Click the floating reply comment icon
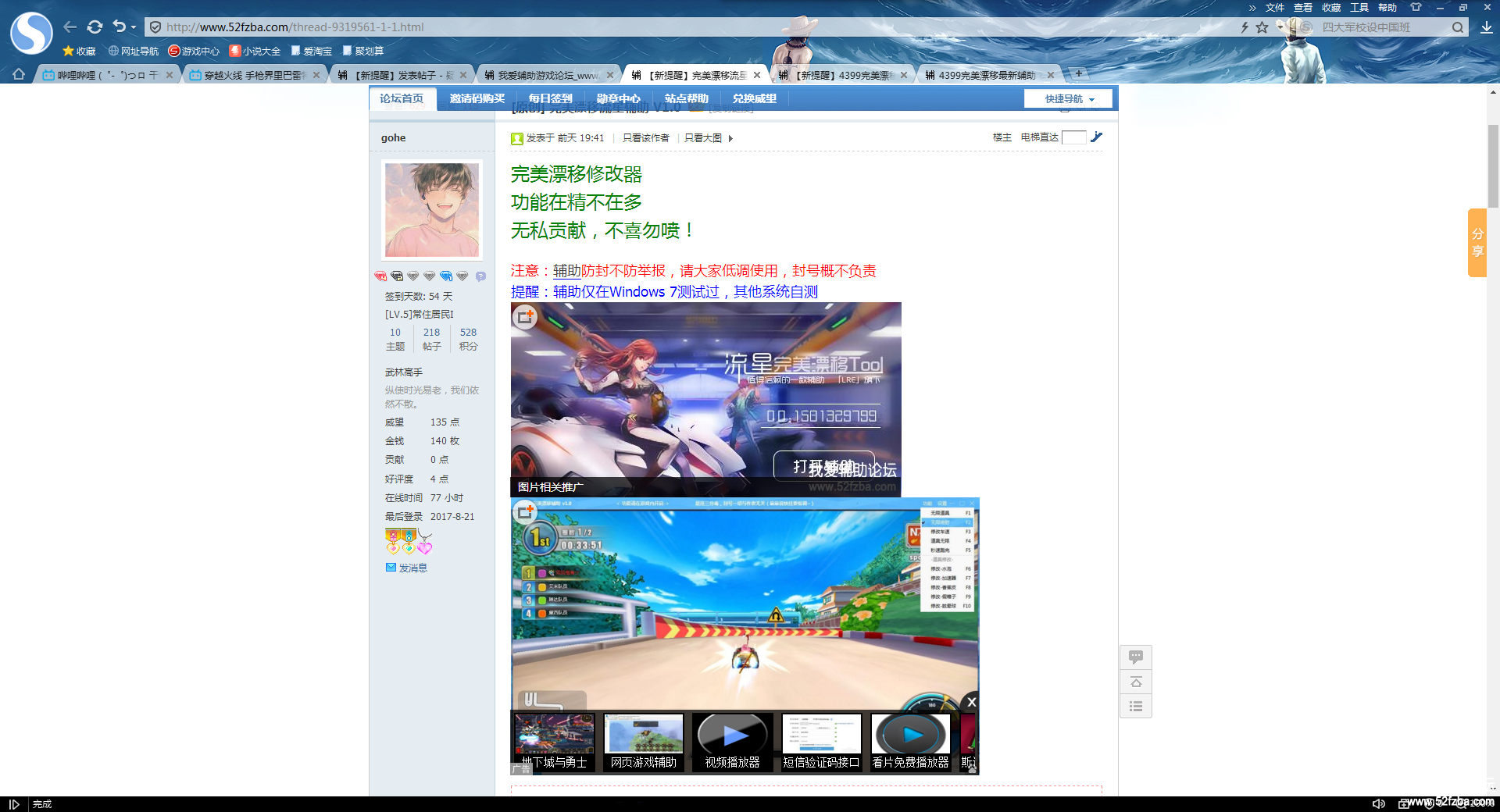The height and width of the screenshot is (812, 1500). [1136, 657]
